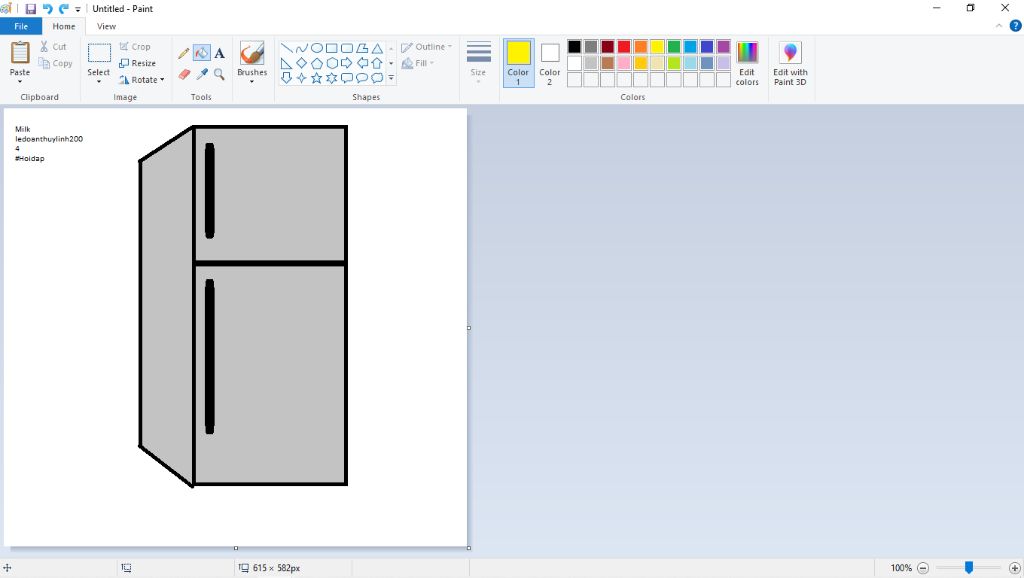Choose the Six-point star shape
This screenshot has width=1024, height=578.
[332, 78]
